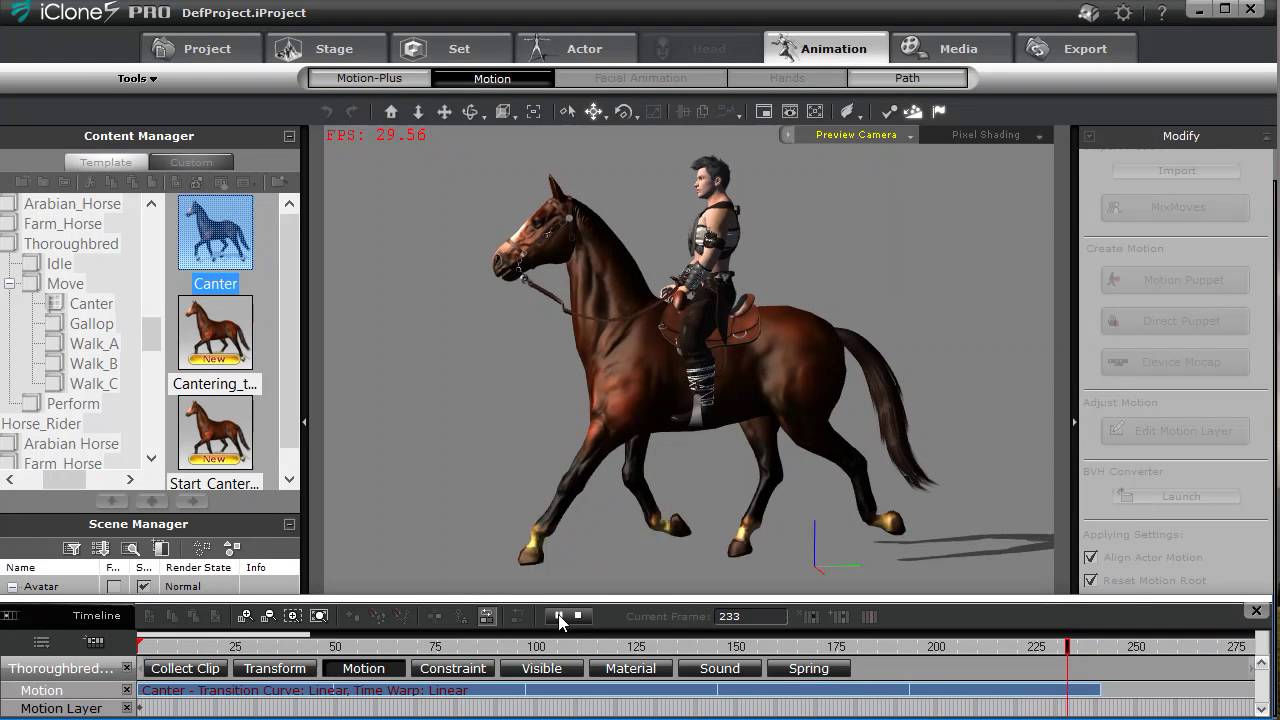Select the vertical move camera tool
Image resolution: width=1280 pixels, height=720 pixels.
pos(418,112)
